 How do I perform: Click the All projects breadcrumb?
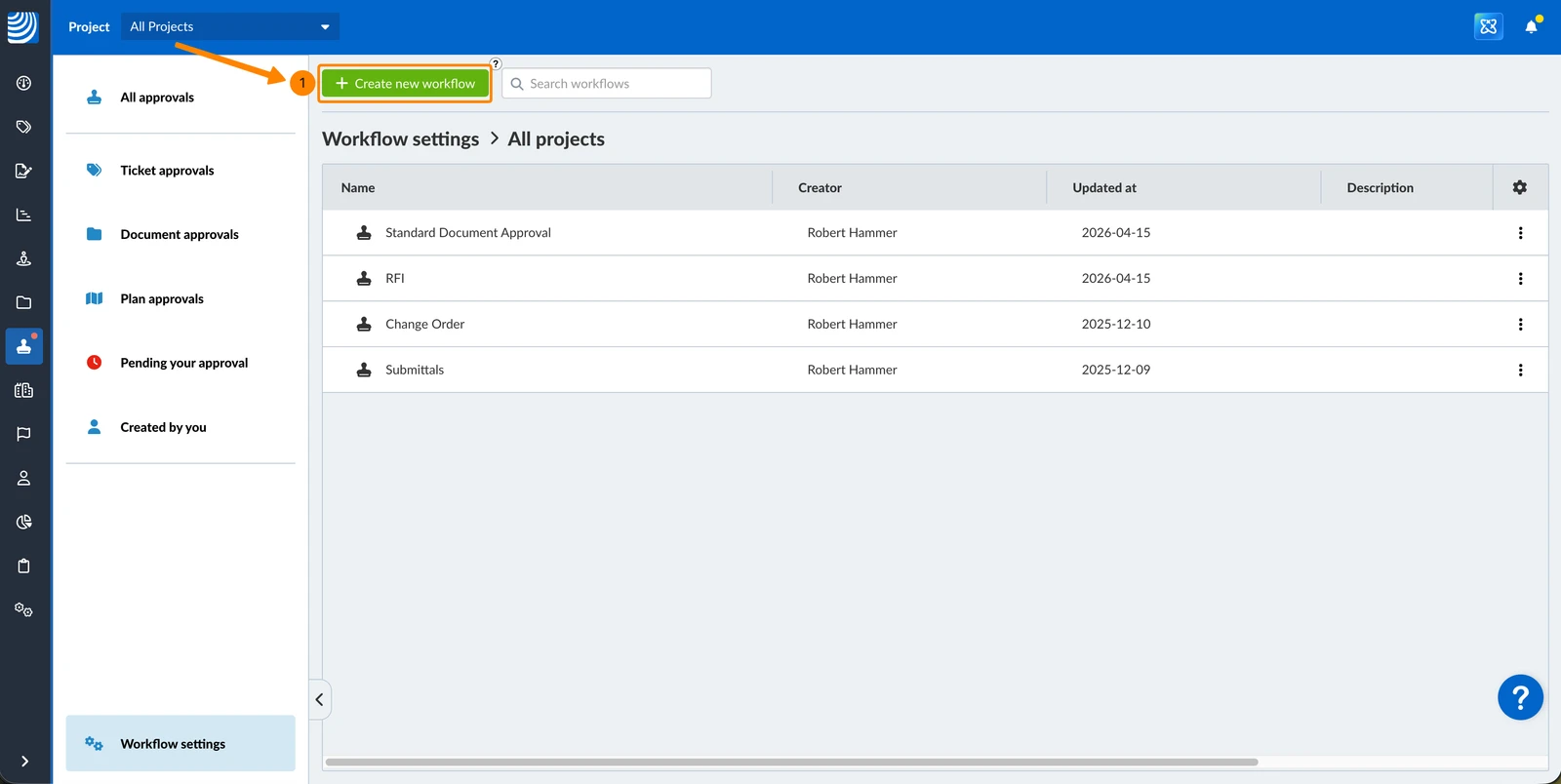tap(556, 139)
